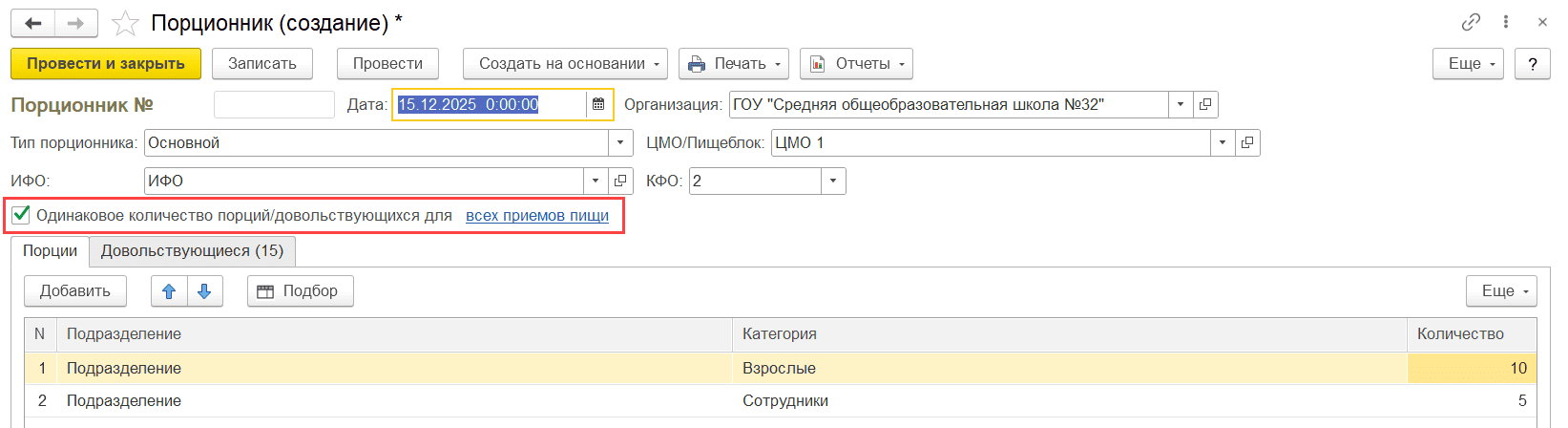This screenshot has width=1568, height=428.
Task: Move row up with blue arrow
Action: point(169,291)
